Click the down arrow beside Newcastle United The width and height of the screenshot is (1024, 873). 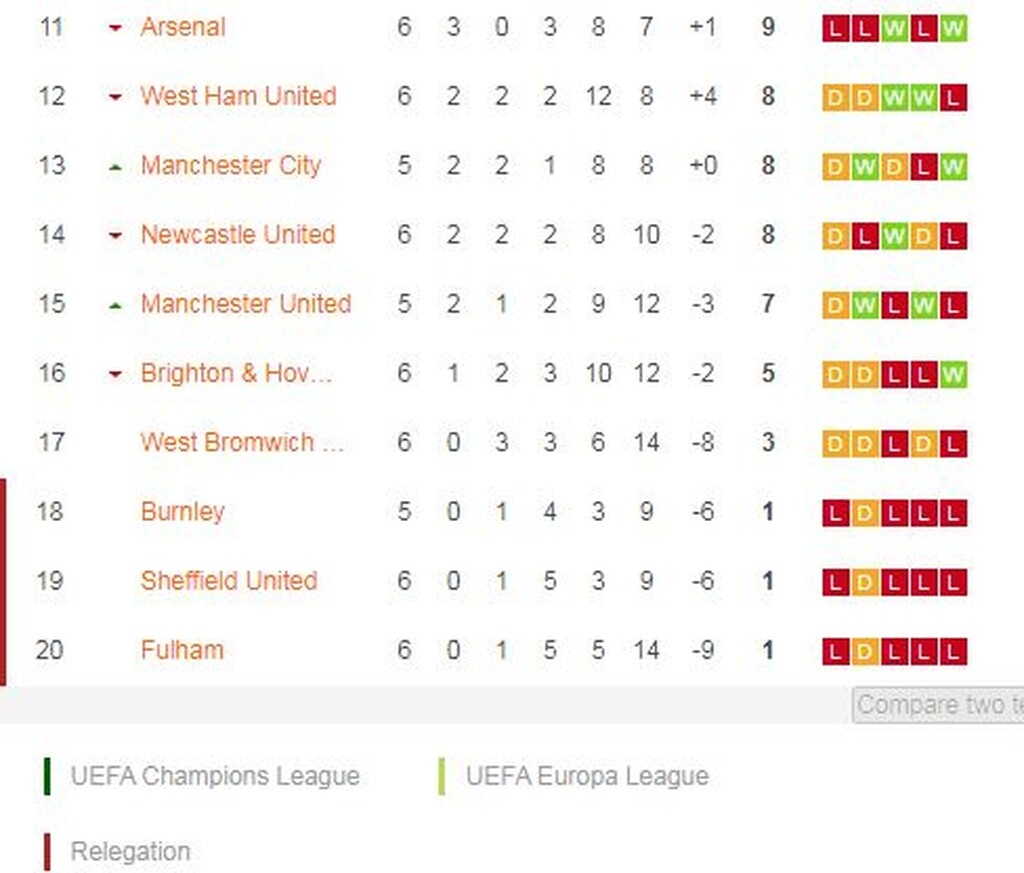(115, 236)
